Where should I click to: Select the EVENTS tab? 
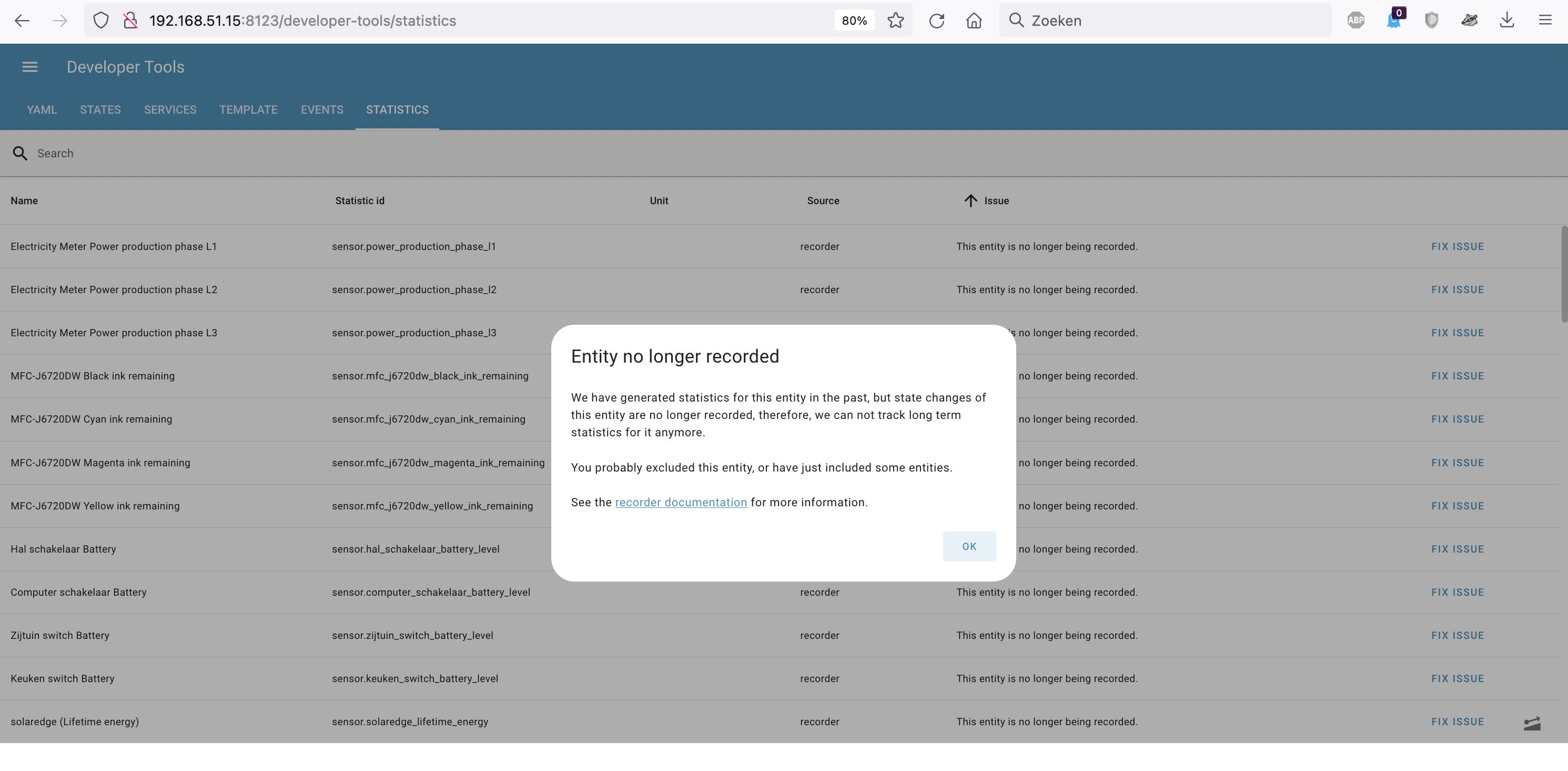(x=322, y=109)
